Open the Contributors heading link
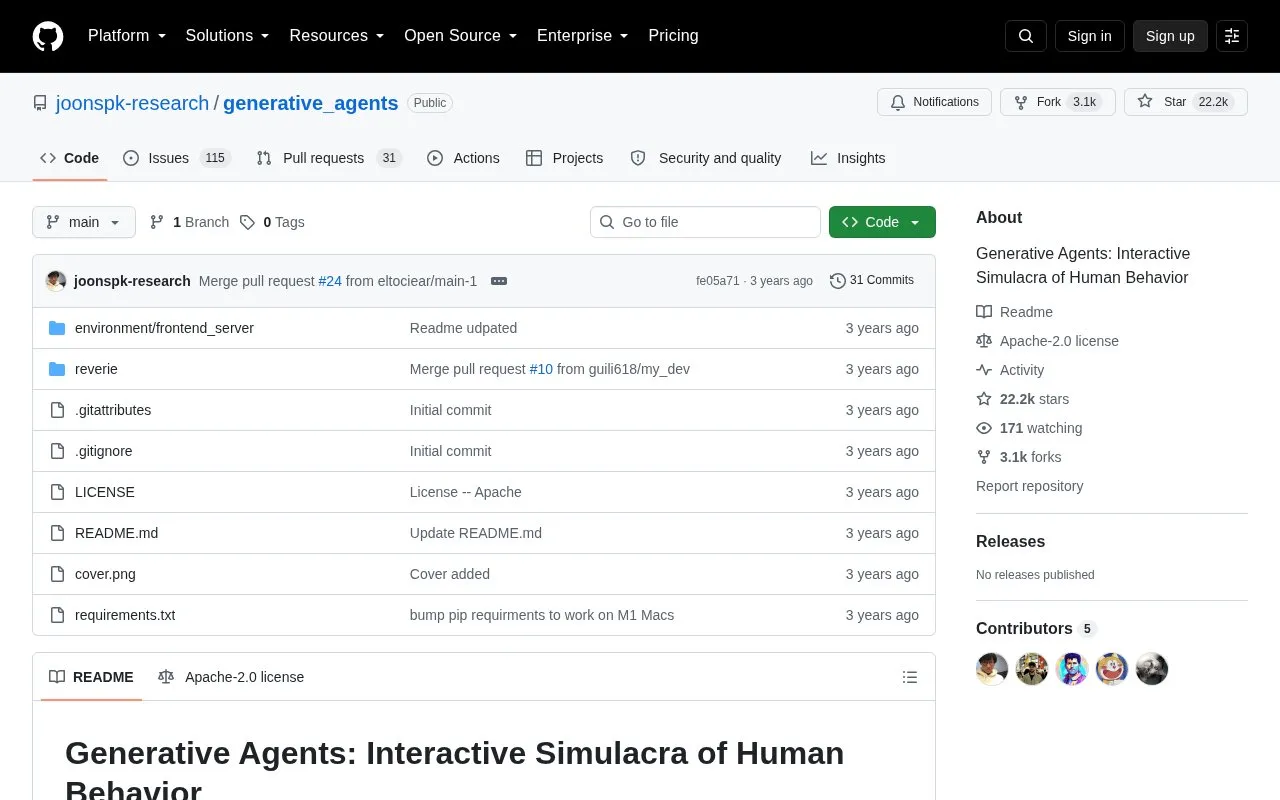The width and height of the screenshot is (1280, 800). [1036, 629]
